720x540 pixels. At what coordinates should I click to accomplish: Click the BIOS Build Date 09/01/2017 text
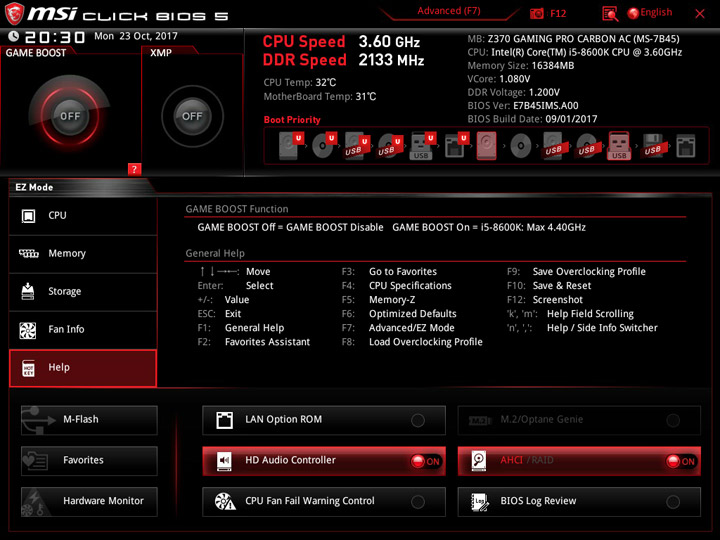pyautogui.click(x=532, y=119)
